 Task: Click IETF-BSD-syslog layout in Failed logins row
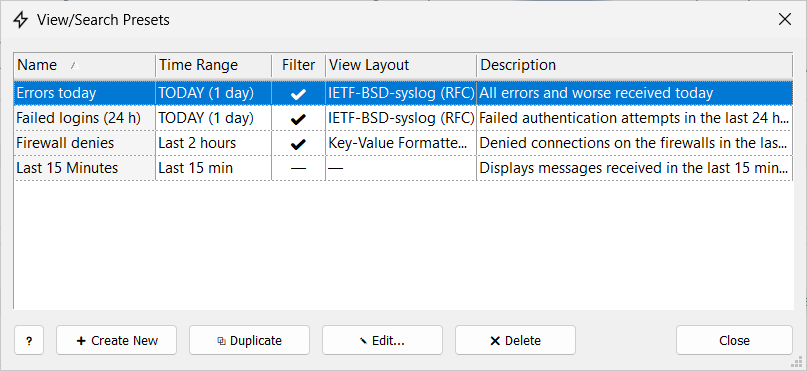(x=401, y=118)
